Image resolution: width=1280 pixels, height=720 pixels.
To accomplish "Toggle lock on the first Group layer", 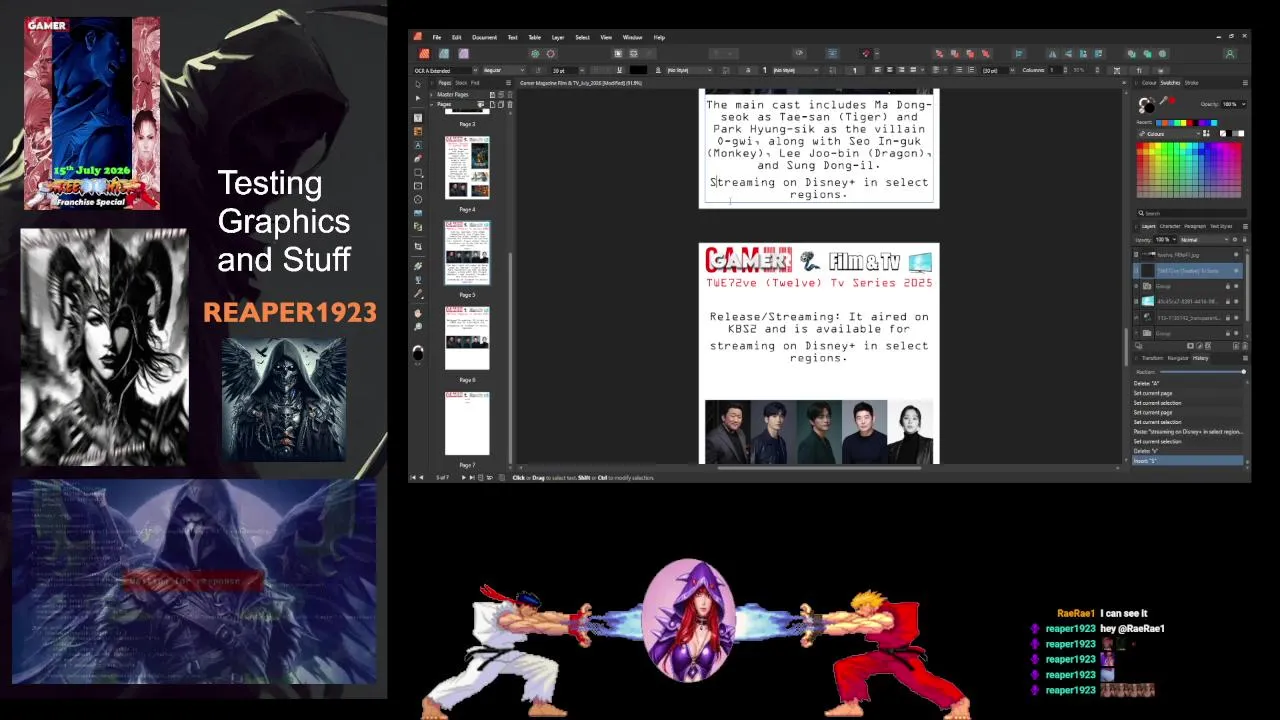I will point(1228,286).
